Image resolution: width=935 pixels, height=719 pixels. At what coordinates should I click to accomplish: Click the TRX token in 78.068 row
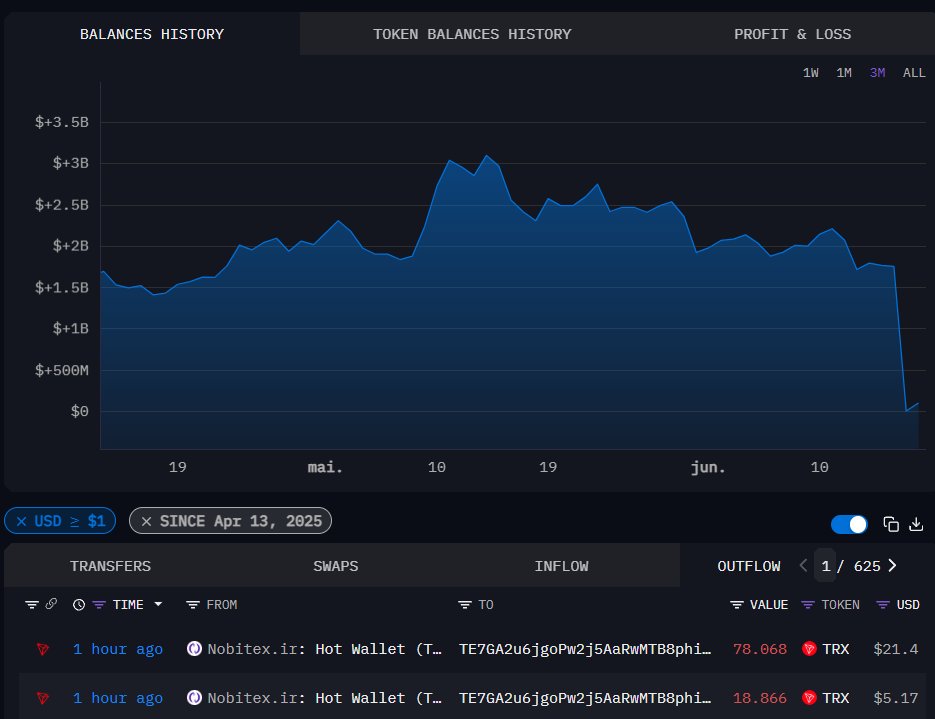tap(826, 649)
